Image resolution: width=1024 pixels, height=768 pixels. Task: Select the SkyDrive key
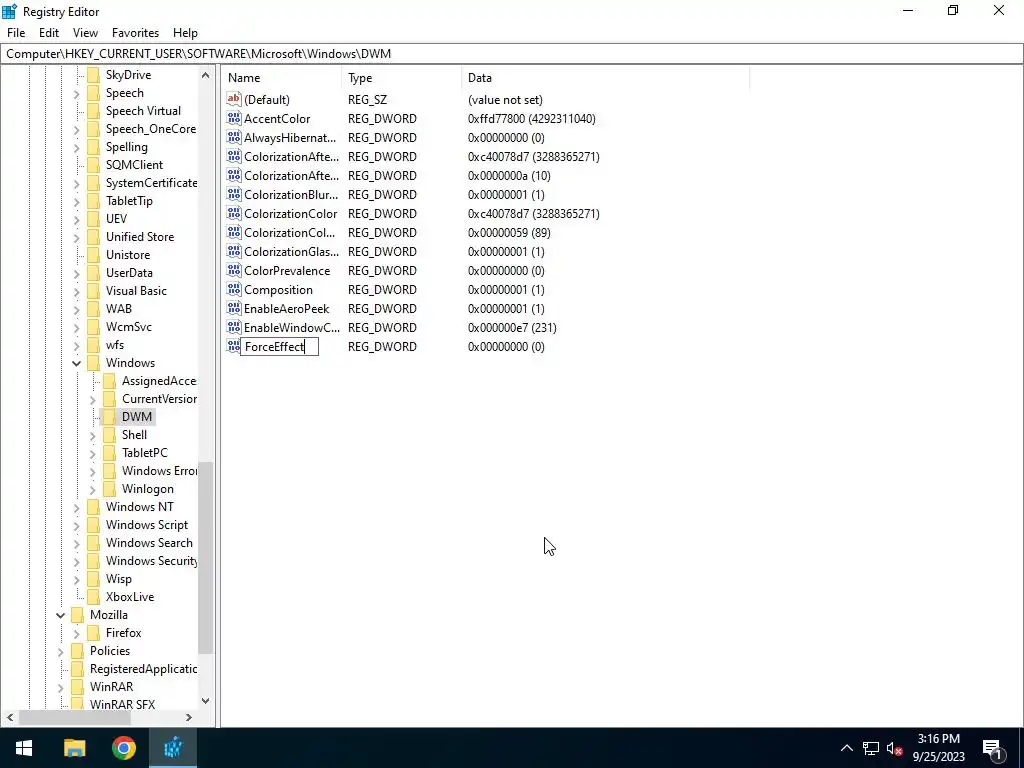pos(128,74)
